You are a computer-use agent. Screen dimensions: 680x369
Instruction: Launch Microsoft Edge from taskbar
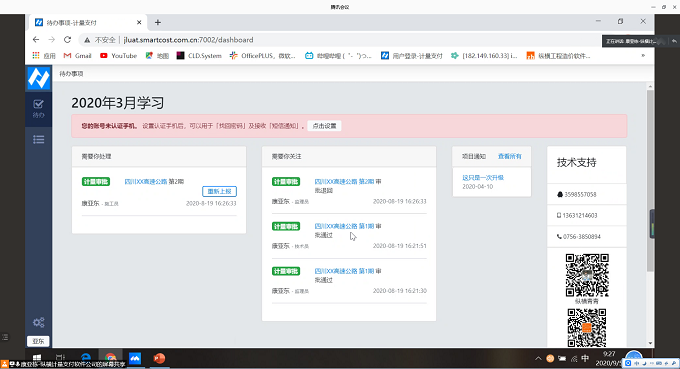click(85, 359)
